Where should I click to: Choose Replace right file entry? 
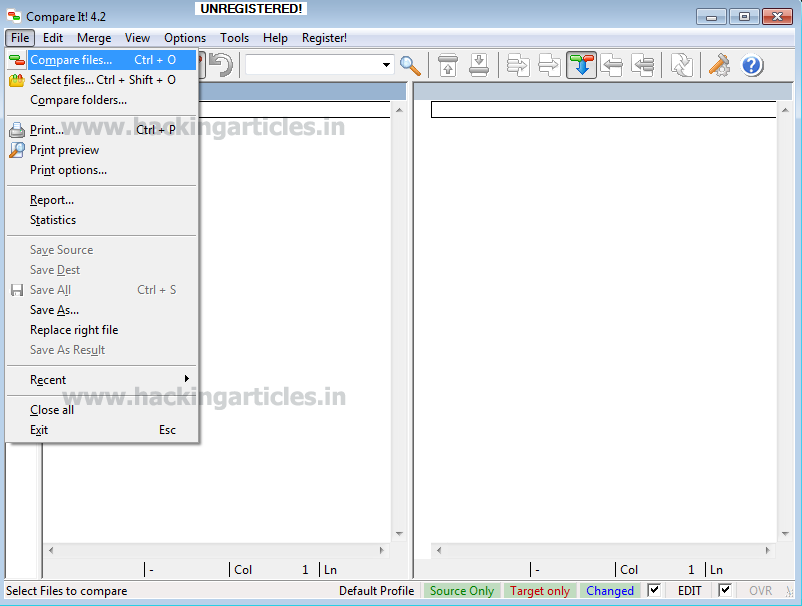102,330
